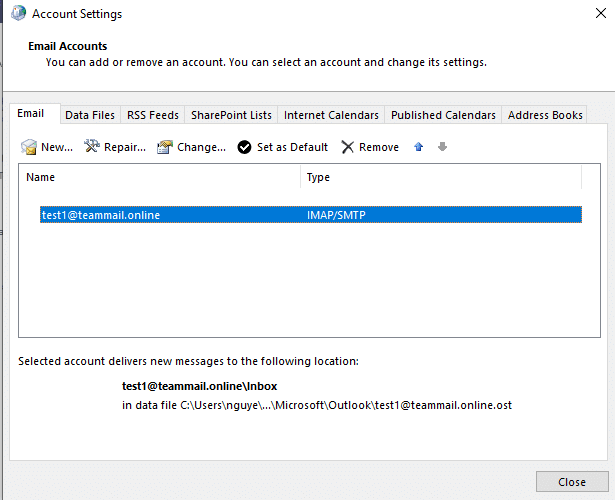
Task: Click the New account envelope icon
Action: [x=29, y=147]
